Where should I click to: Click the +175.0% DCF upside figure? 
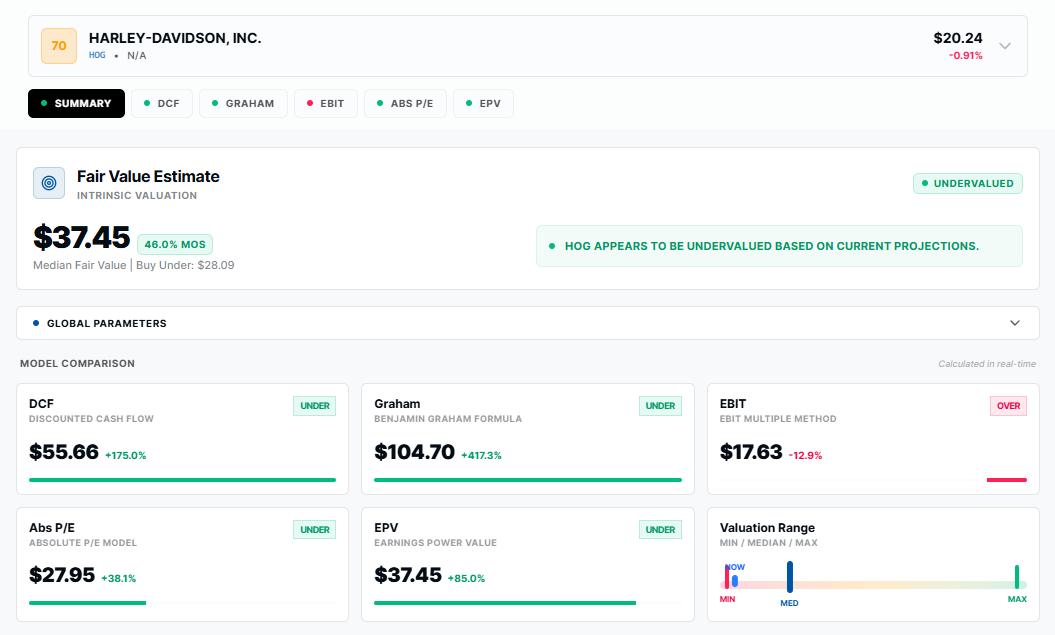pyautogui.click(x=126, y=455)
